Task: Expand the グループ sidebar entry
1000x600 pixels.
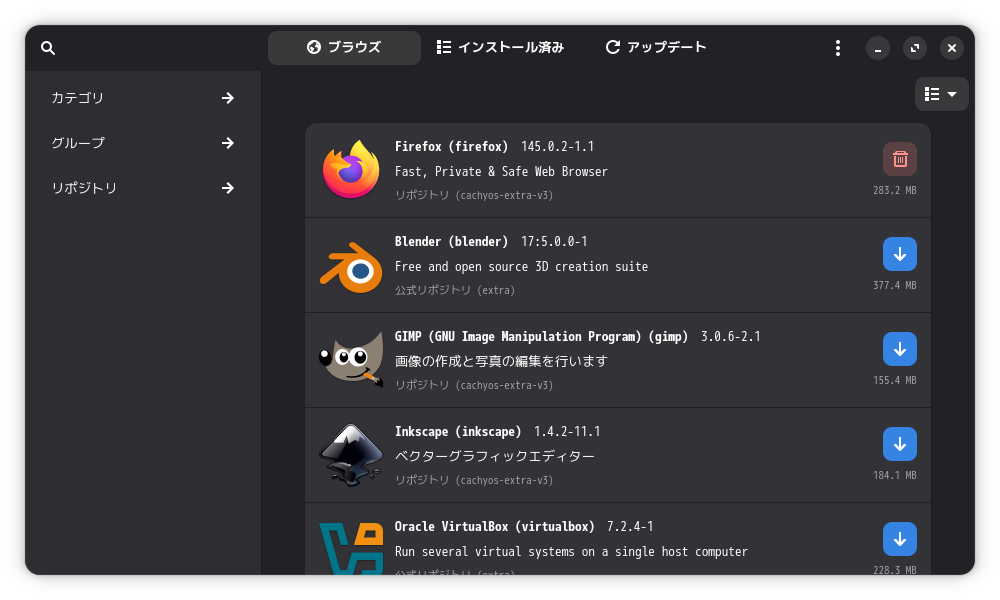Action: coord(140,143)
